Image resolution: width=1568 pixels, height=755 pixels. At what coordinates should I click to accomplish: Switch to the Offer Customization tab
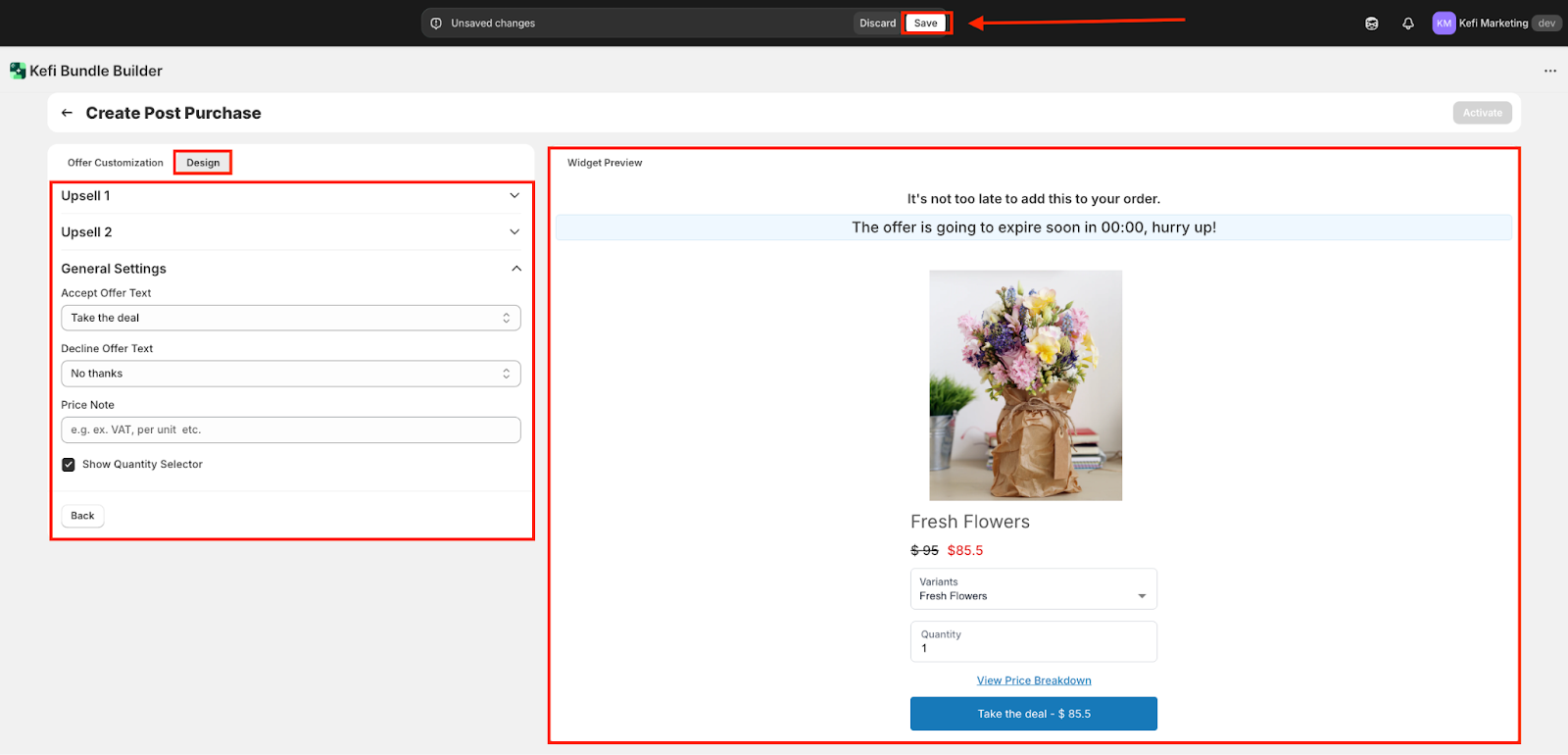click(116, 163)
